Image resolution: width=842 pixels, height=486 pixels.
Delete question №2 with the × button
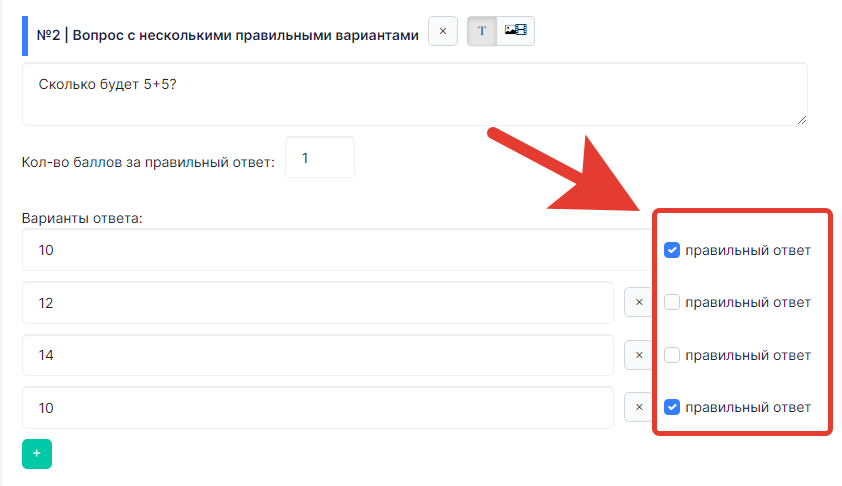point(442,31)
